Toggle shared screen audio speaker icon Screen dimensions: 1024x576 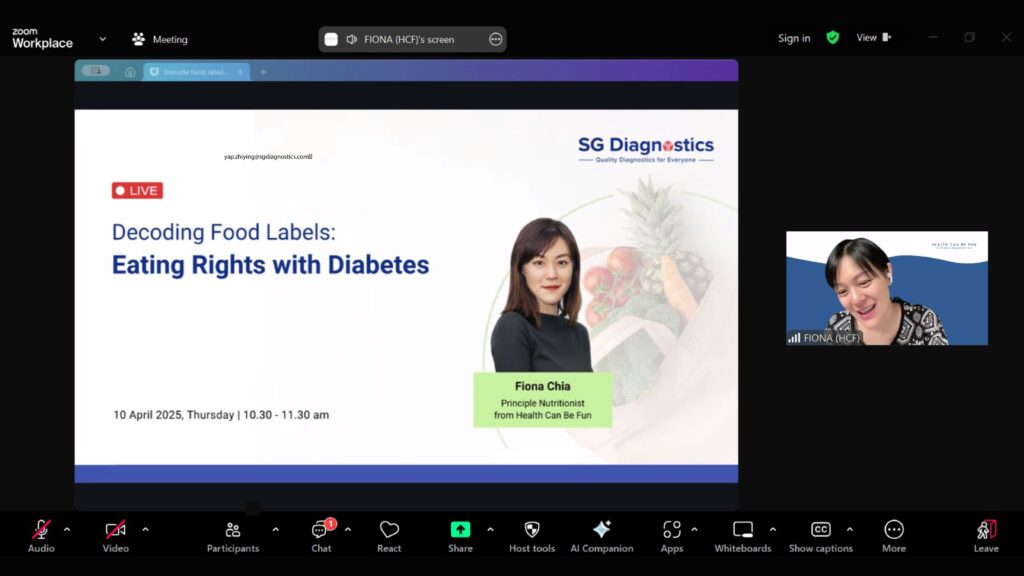[x=351, y=39]
